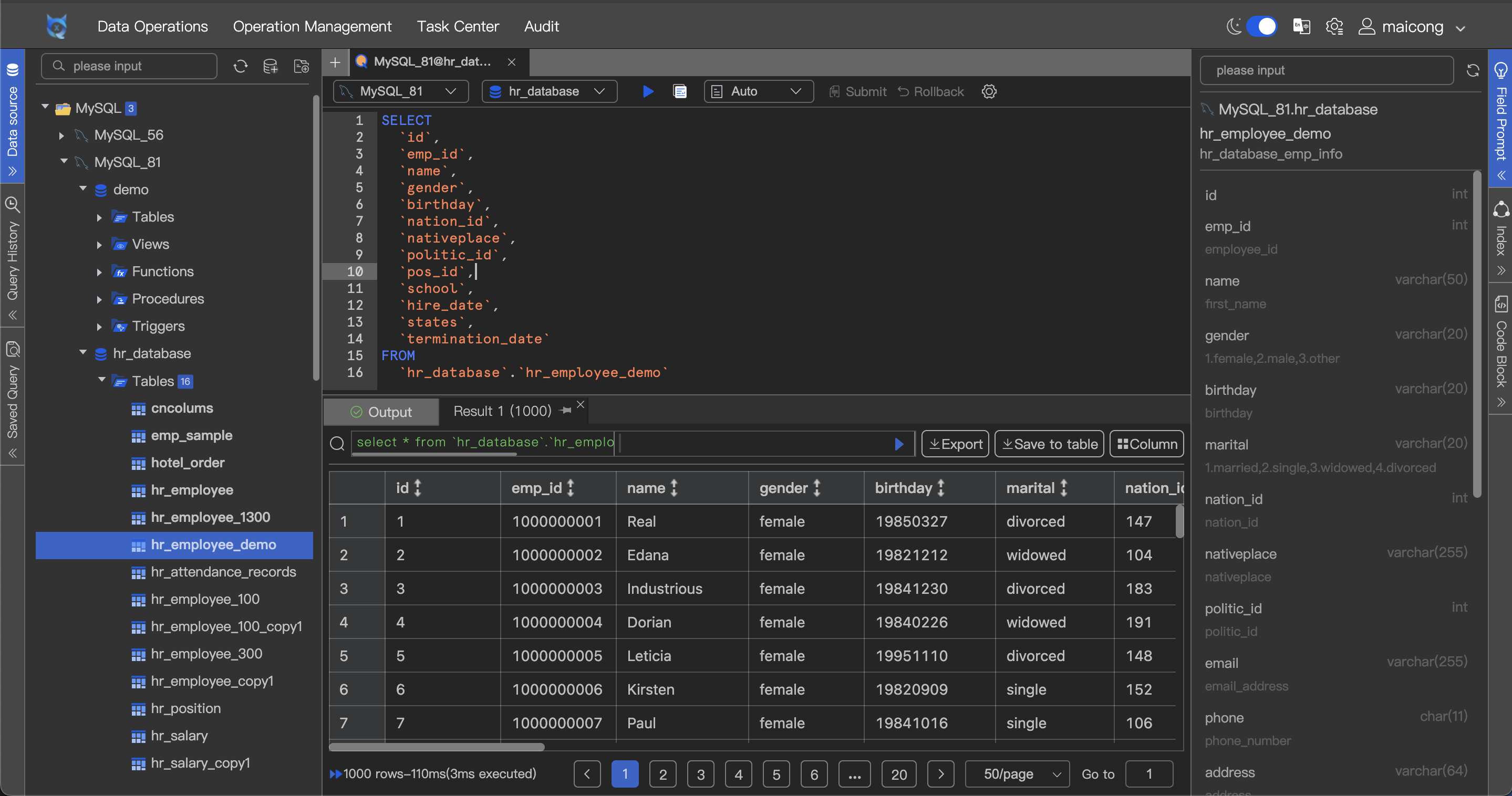
Task: Add a new query tab
Action: [x=335, y=62]
